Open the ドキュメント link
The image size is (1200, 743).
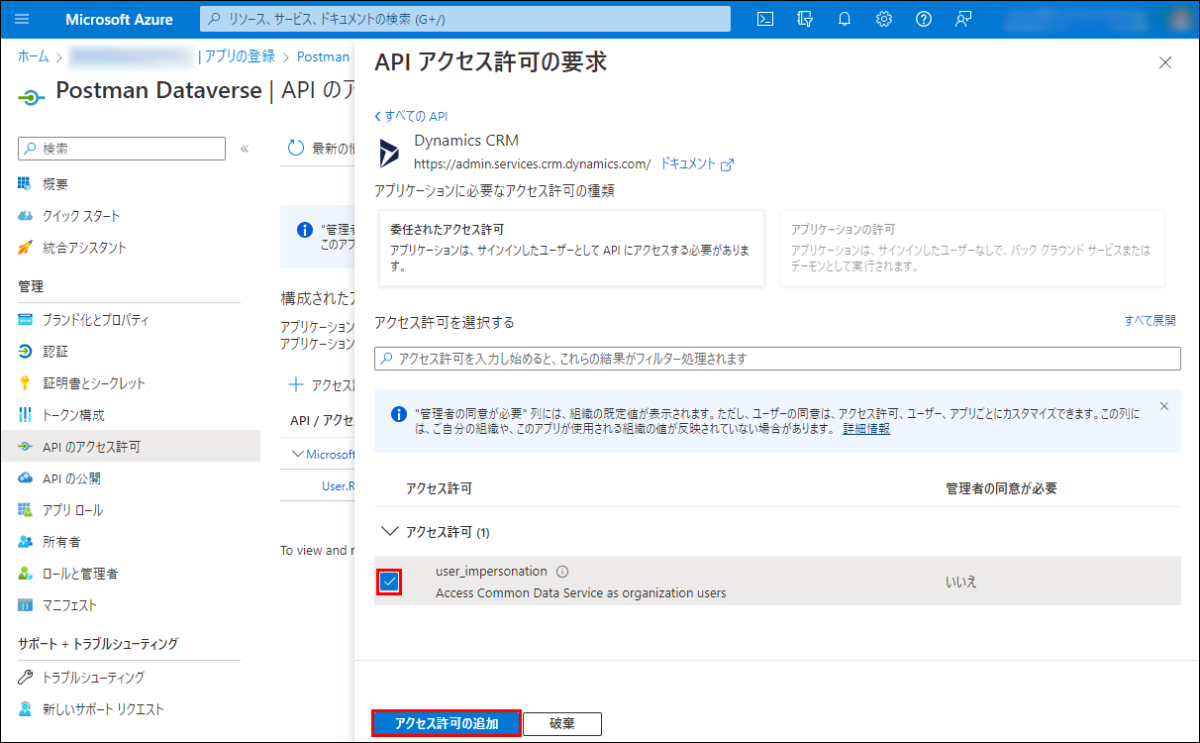pyautogui.click(x=687, y=164)
